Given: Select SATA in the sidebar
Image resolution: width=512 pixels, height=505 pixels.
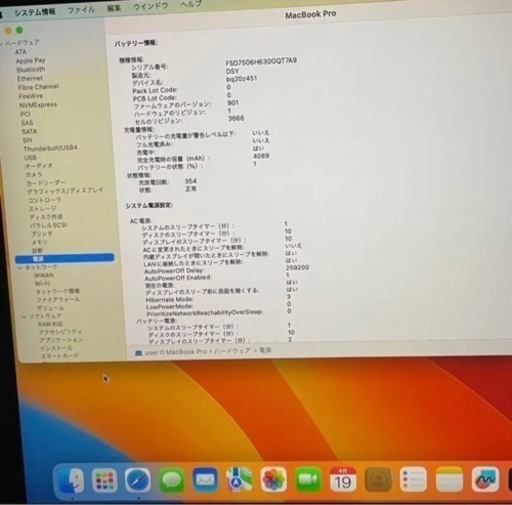Looking at the screenshot, I should click(x=29, y=131).
